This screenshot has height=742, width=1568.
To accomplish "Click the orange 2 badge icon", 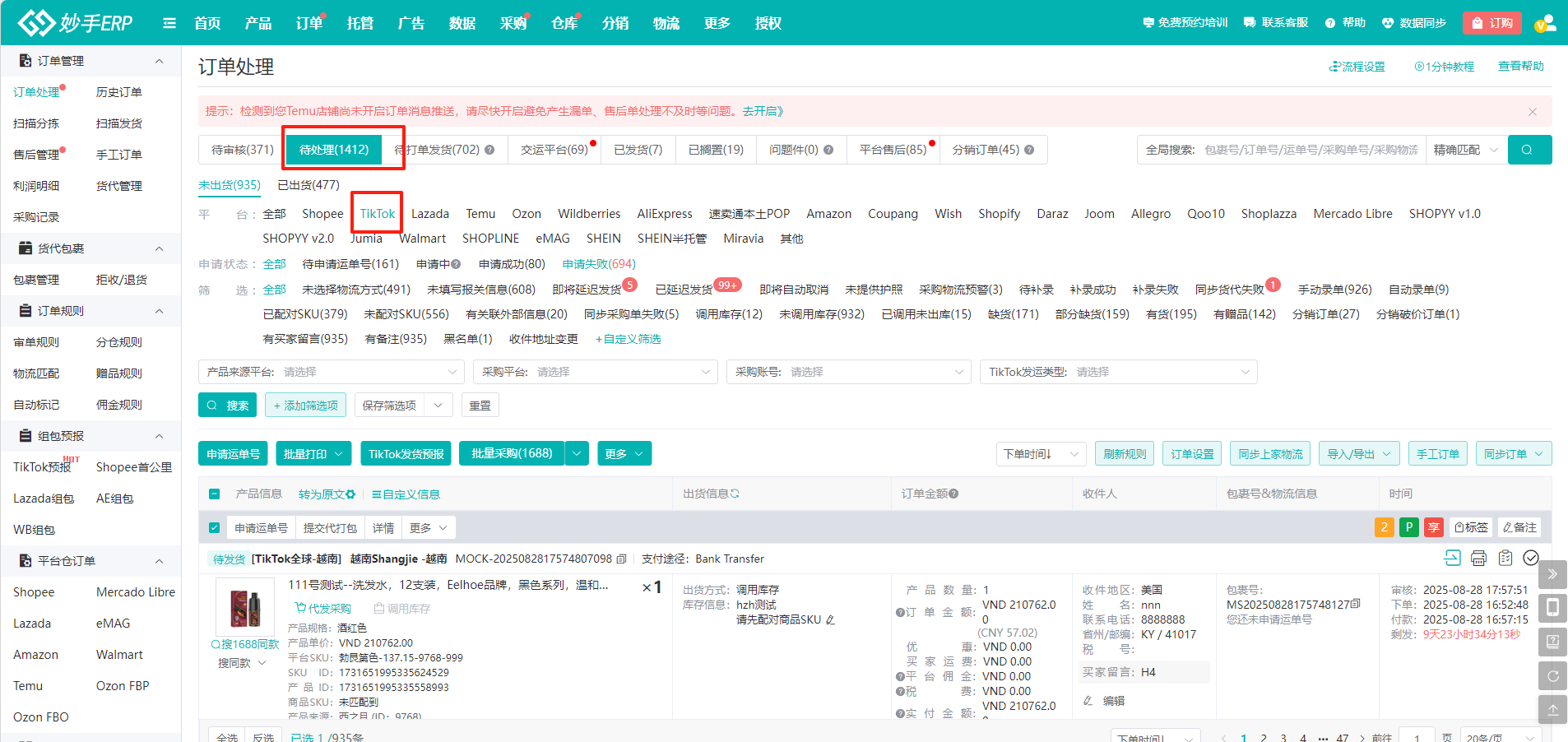I will 1384,527.
